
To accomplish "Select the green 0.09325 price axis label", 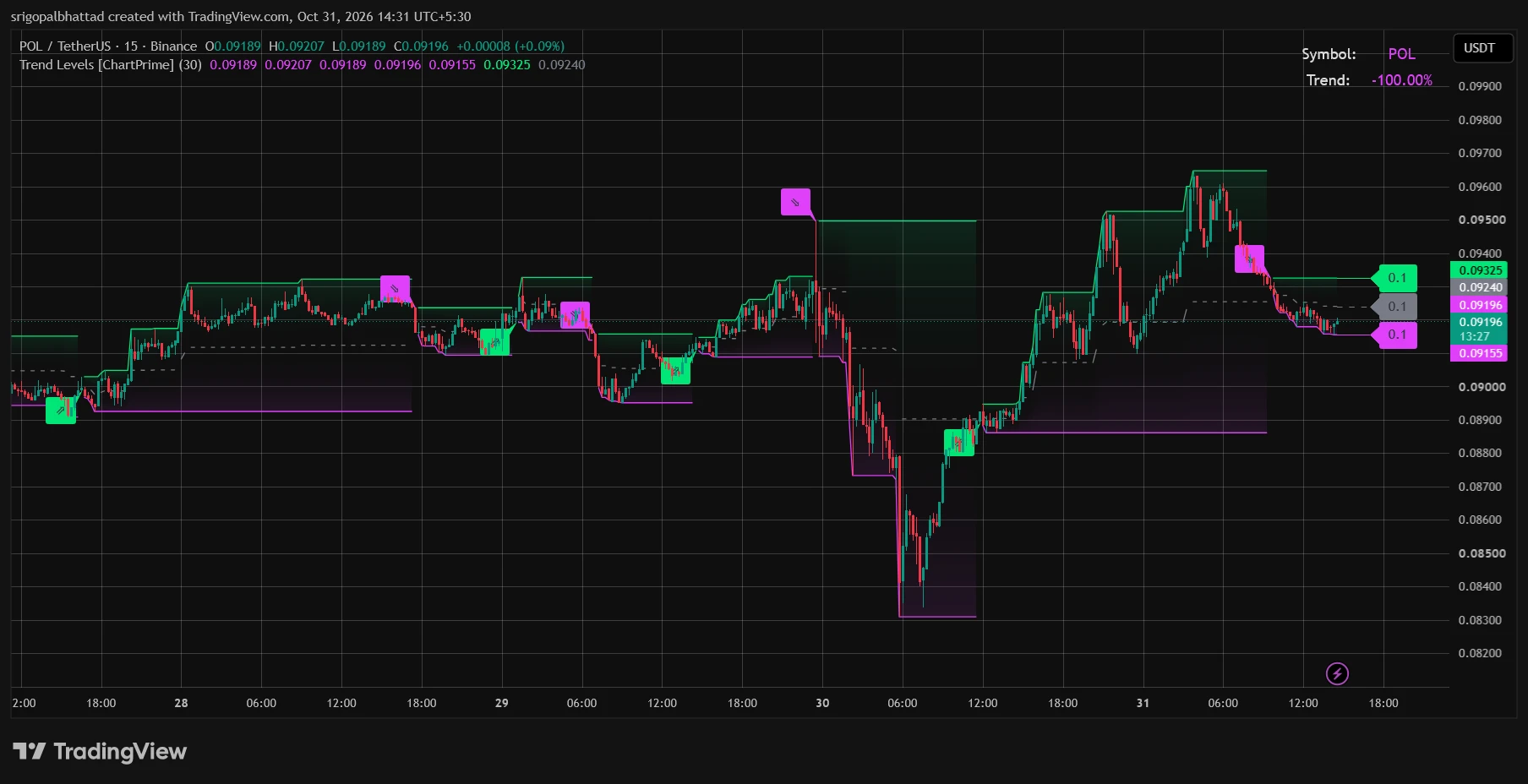I will click(x=1479, y=270).
